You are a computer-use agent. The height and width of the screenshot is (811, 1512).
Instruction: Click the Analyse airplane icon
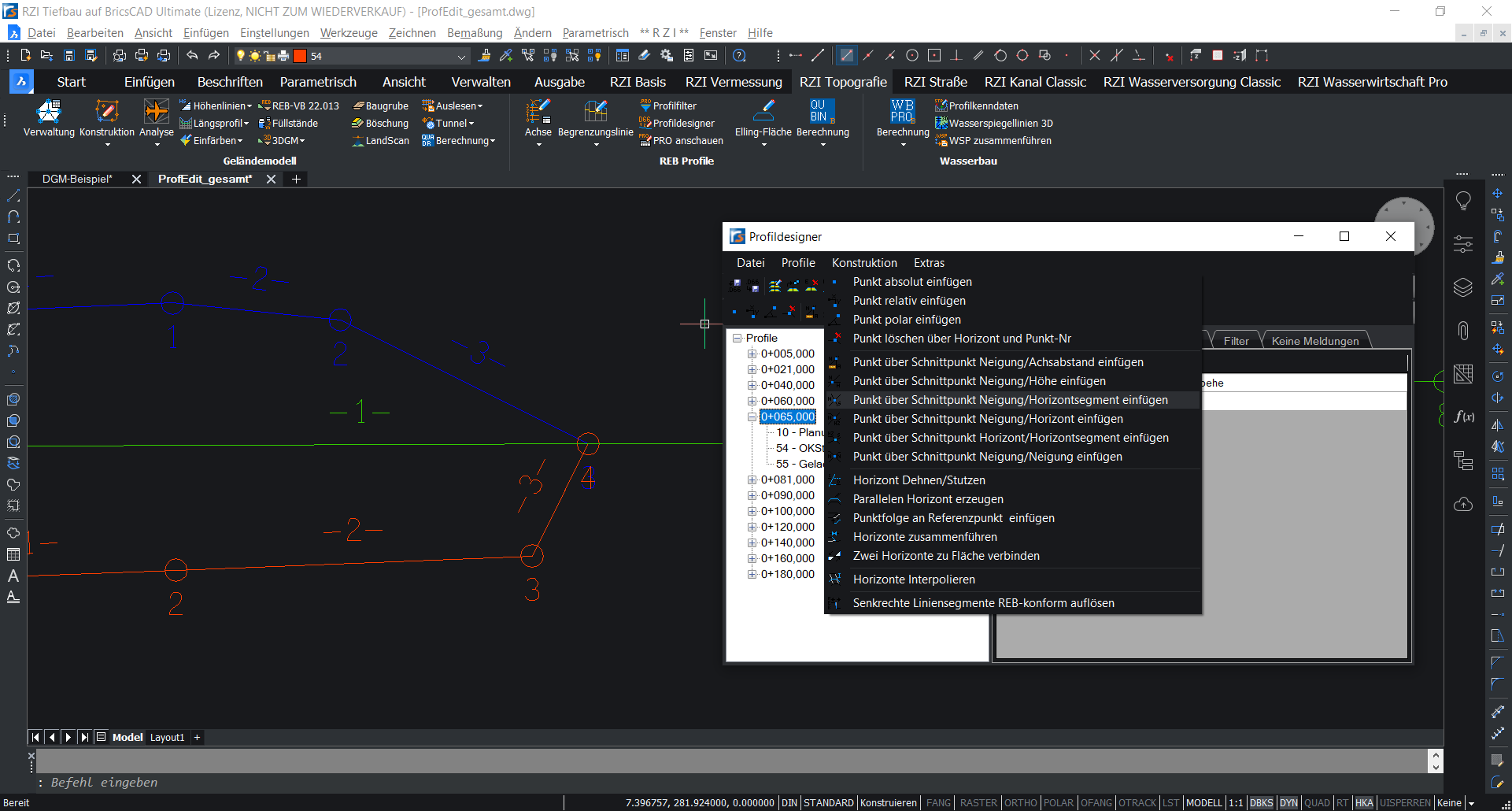click(x=156, y=112)
